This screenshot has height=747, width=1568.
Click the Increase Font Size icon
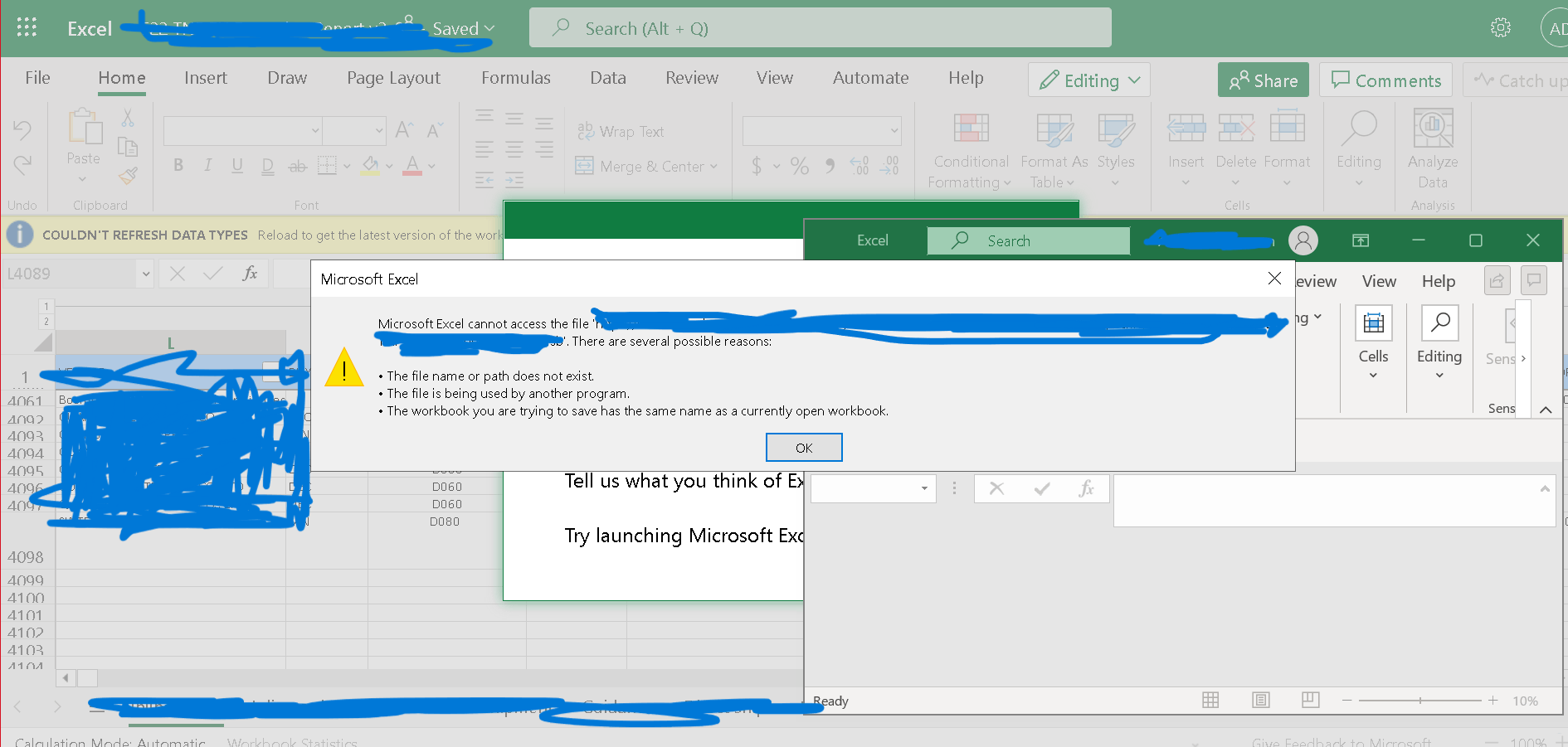tap(404, 130)
